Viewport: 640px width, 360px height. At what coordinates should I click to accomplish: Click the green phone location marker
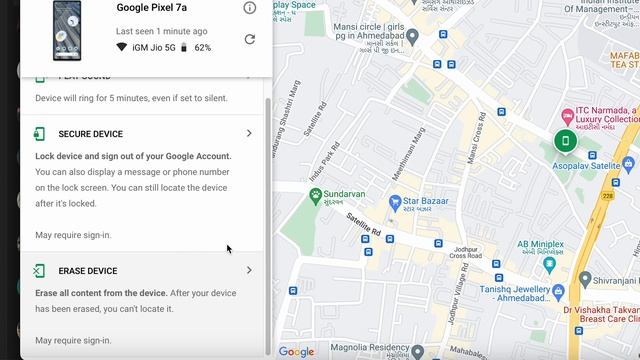(x=565, y=141)
